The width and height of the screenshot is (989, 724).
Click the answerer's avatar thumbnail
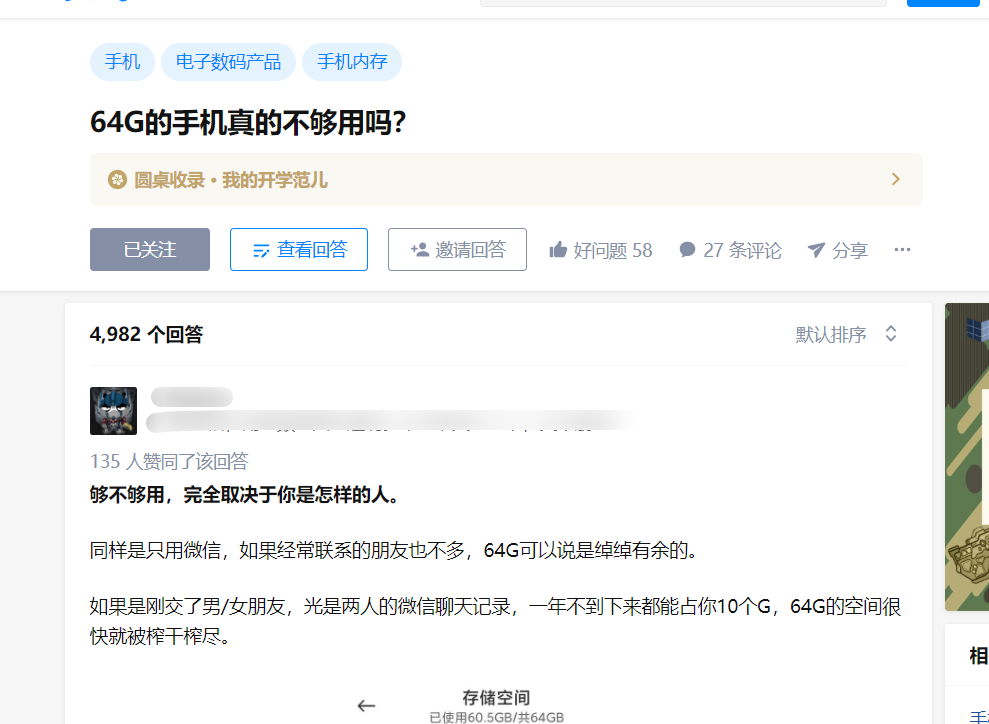[x=113, y=410]
